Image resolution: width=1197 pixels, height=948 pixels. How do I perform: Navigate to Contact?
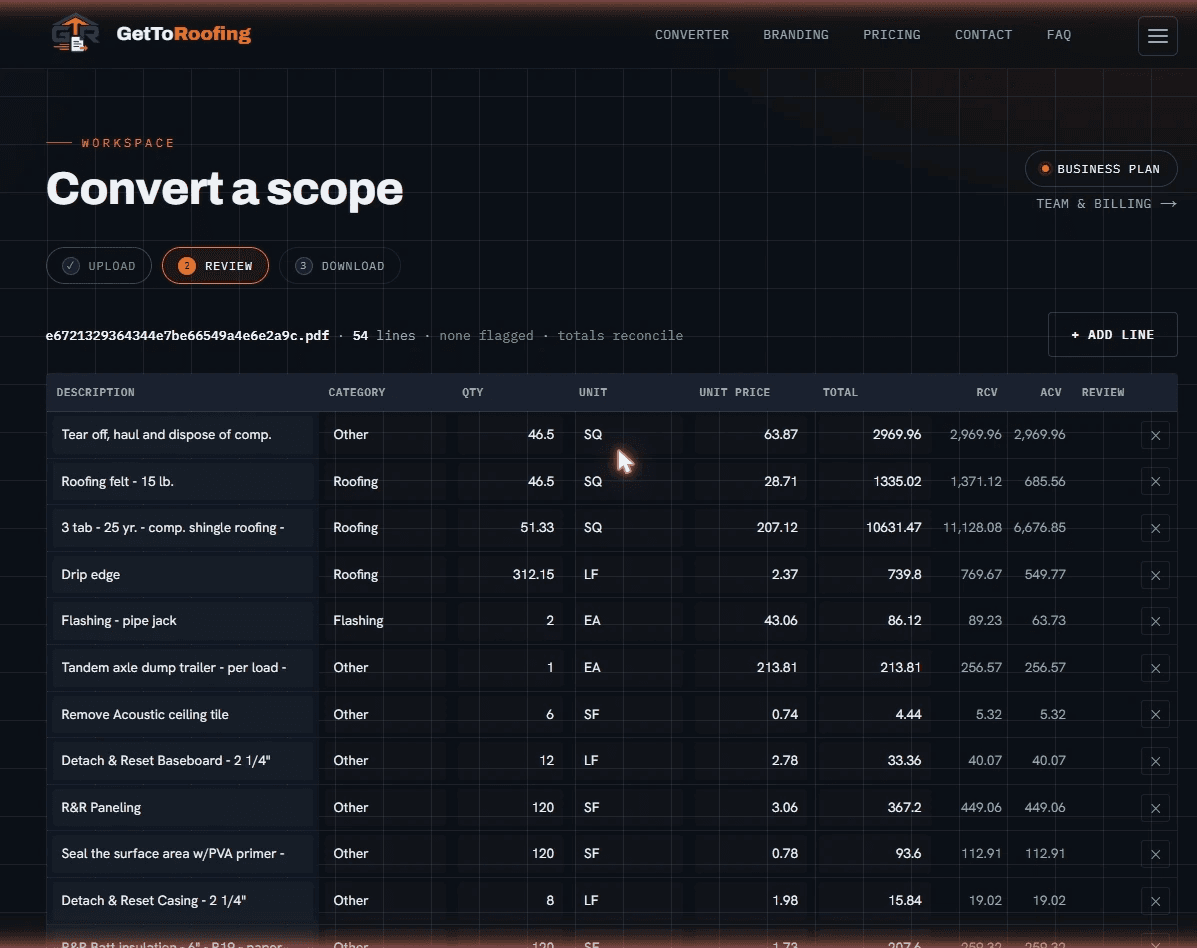(983, 34)
